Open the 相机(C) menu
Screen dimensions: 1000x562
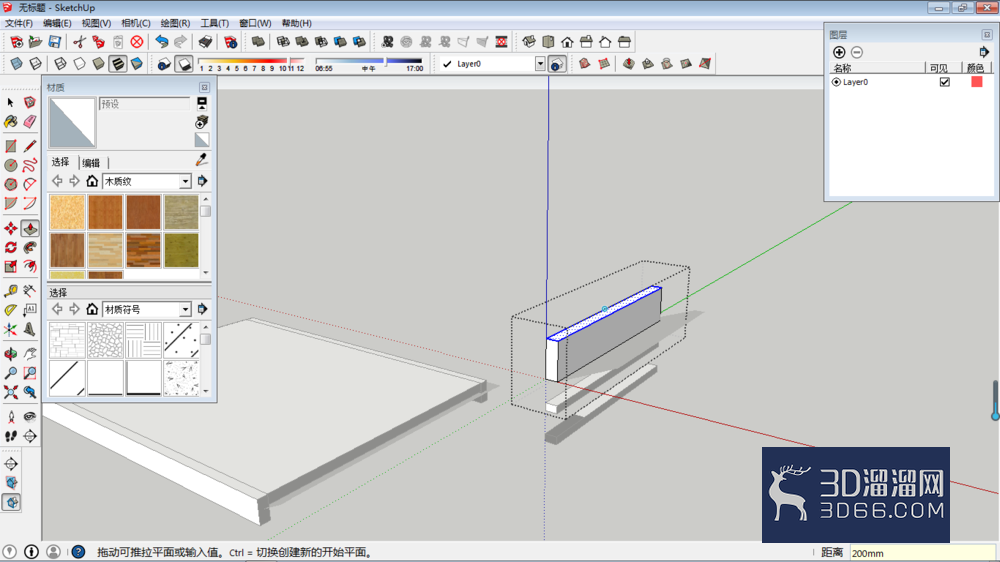[135, 23]
